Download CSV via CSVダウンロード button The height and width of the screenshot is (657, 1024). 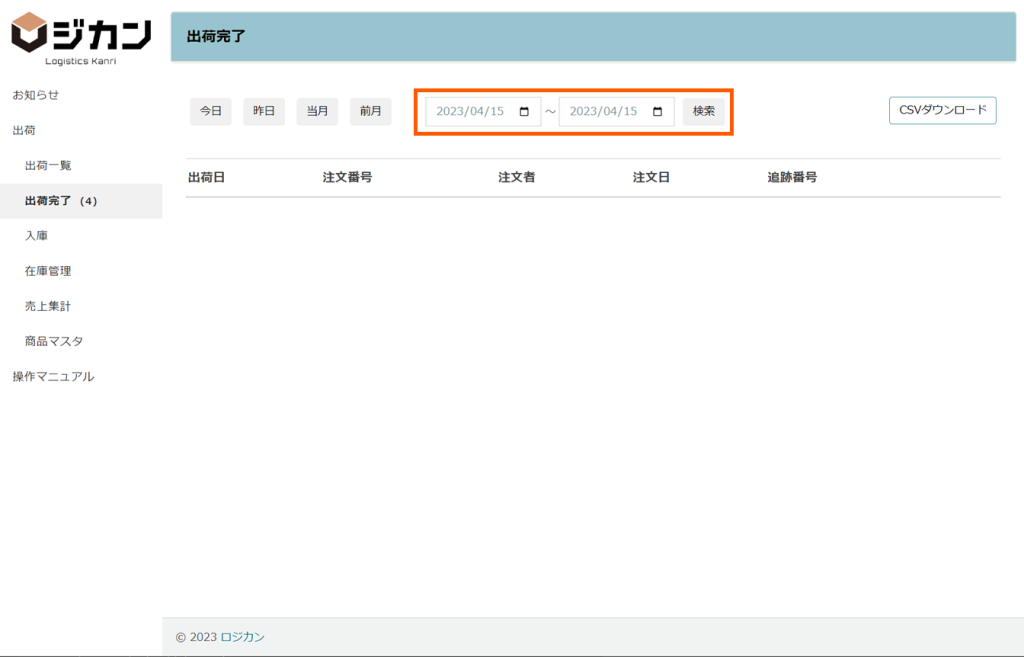(942, 110)
